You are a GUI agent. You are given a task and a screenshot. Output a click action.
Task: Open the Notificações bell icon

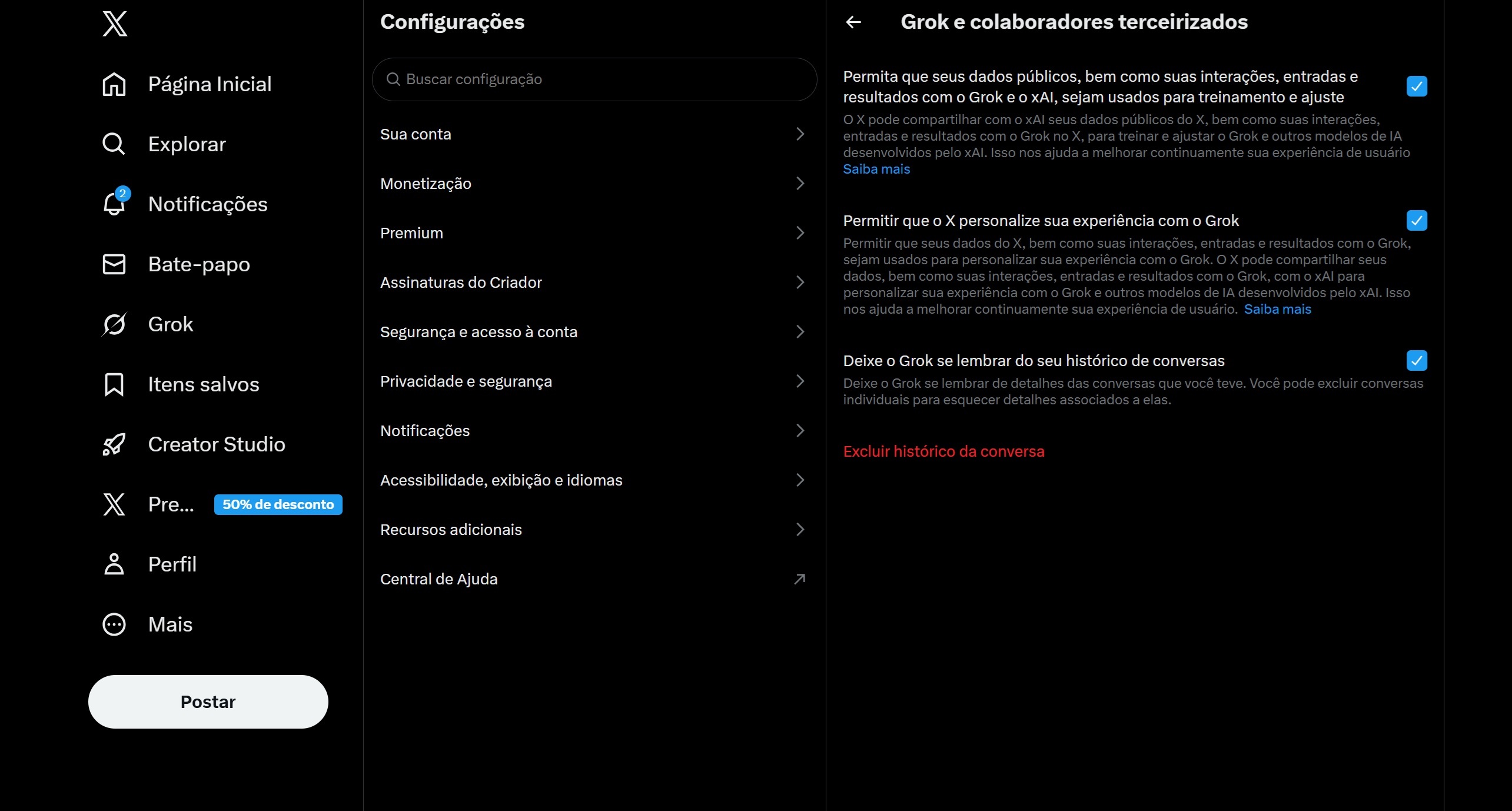[x=114, y=204]
